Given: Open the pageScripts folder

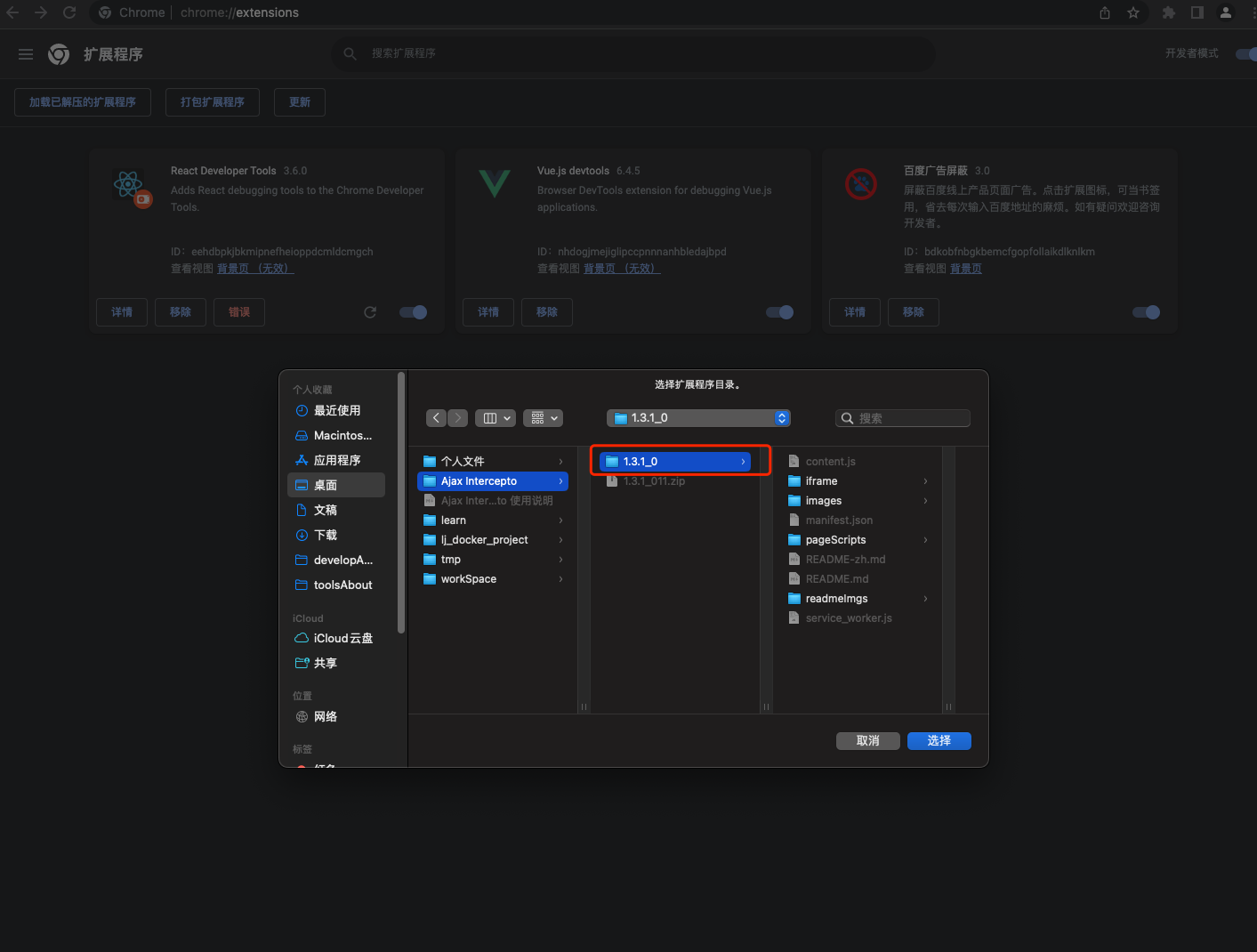Looking at the screenshot, I should [858, 540].
